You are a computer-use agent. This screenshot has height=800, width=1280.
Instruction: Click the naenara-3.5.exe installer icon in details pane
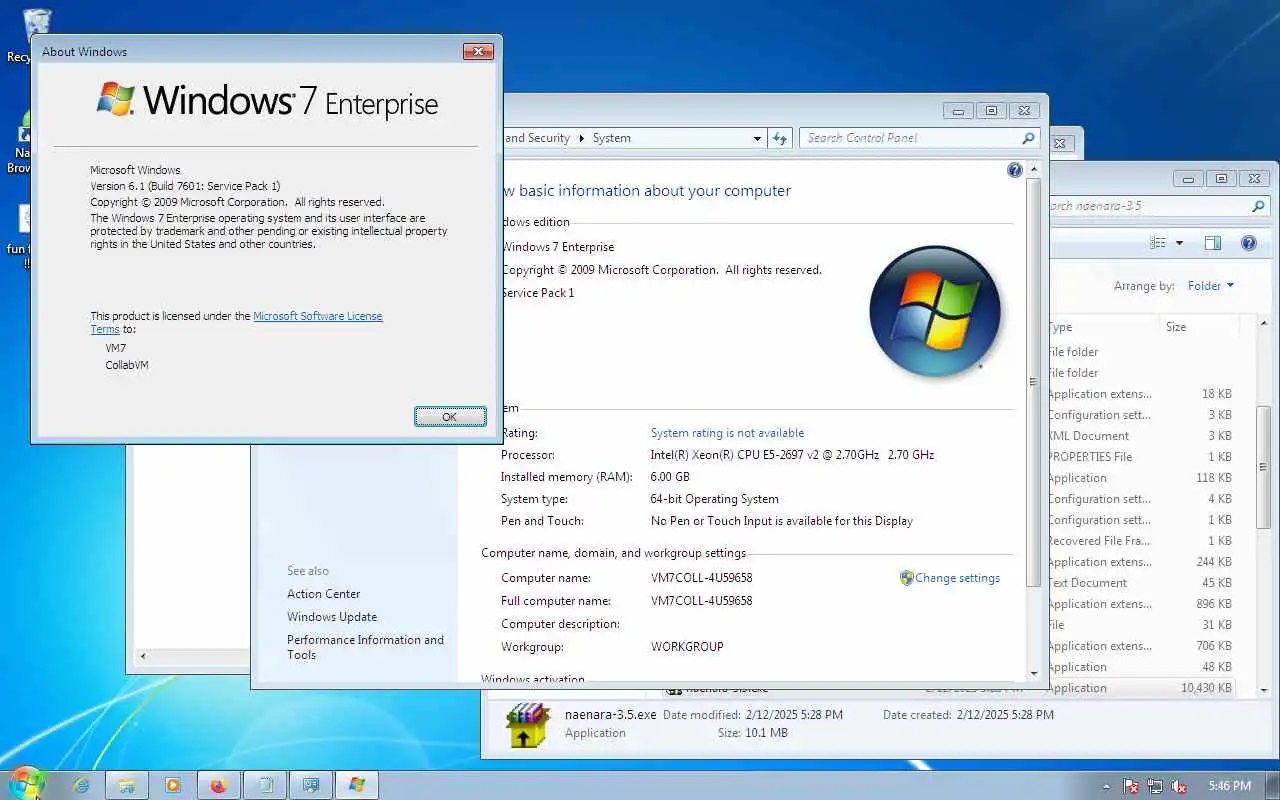tap(528, 725)
